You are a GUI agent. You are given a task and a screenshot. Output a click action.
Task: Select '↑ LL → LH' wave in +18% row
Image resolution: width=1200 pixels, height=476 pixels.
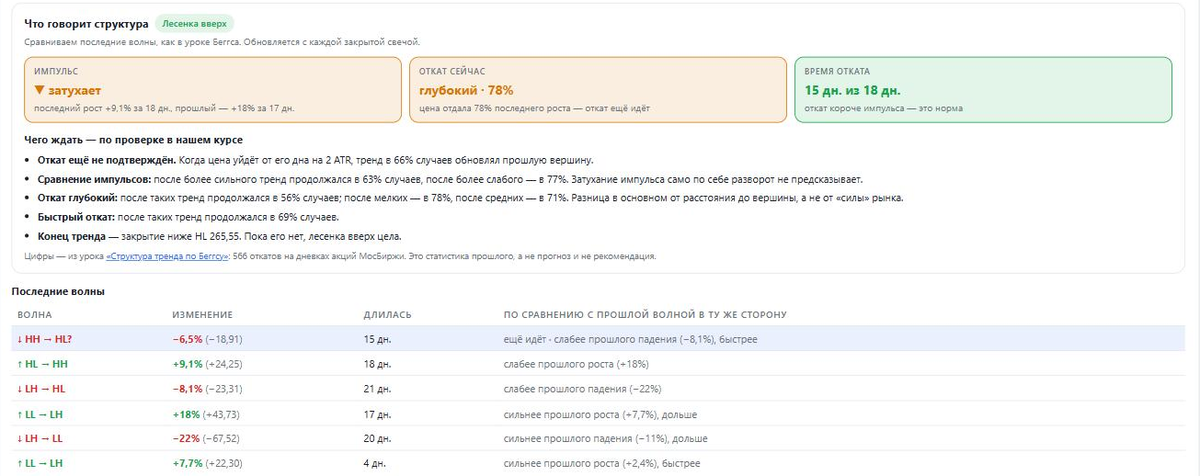40,414
